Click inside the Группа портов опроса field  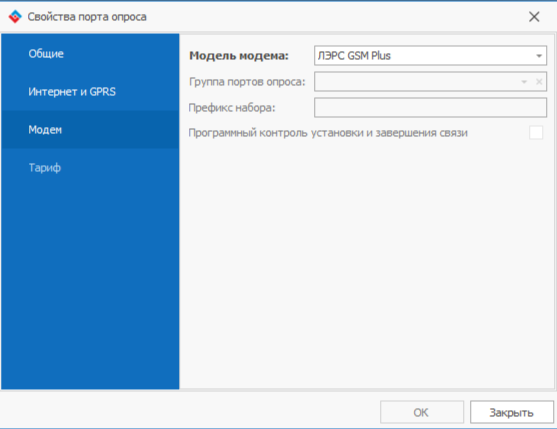[x=416, y=82]
